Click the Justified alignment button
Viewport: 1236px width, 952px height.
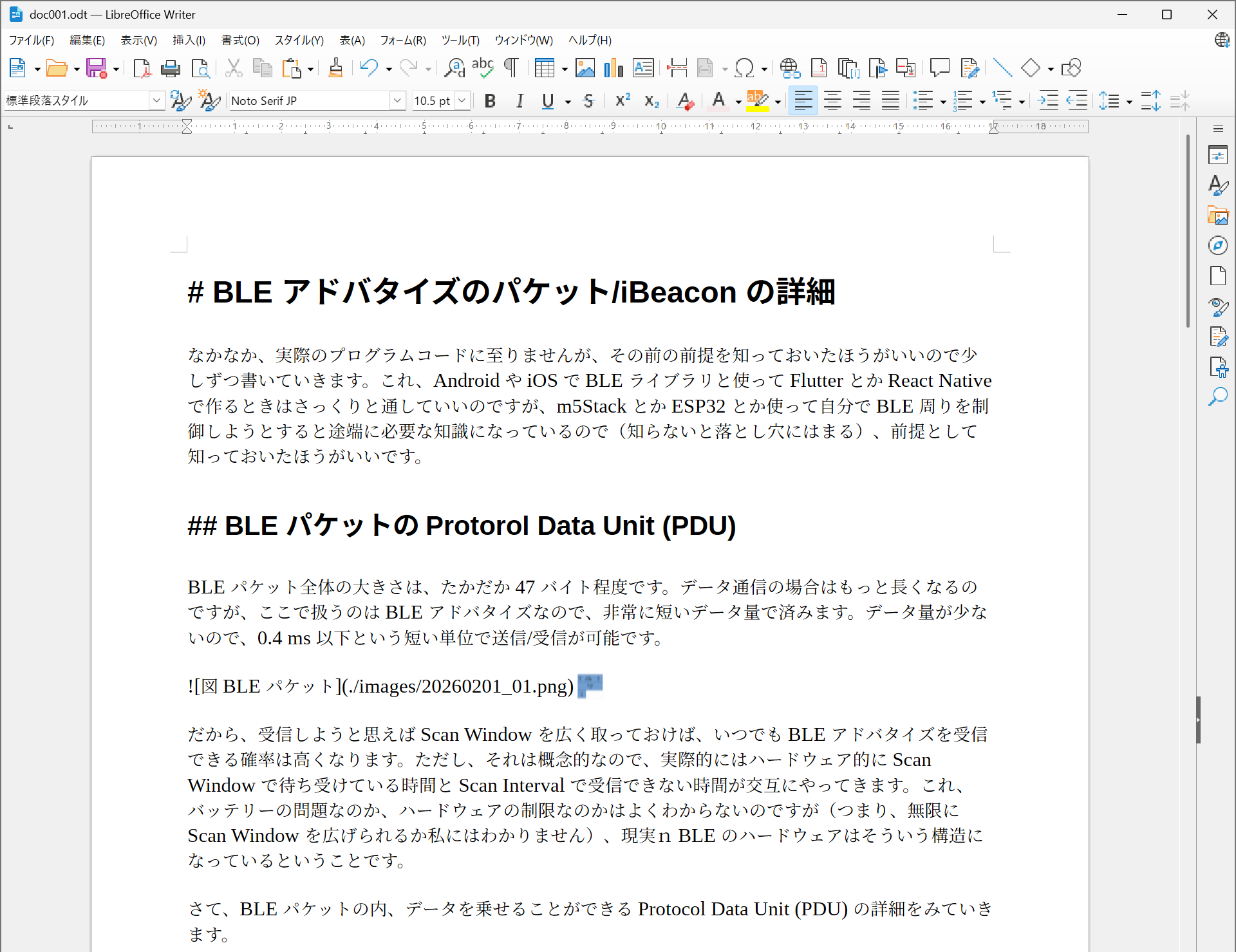point(890,101)
